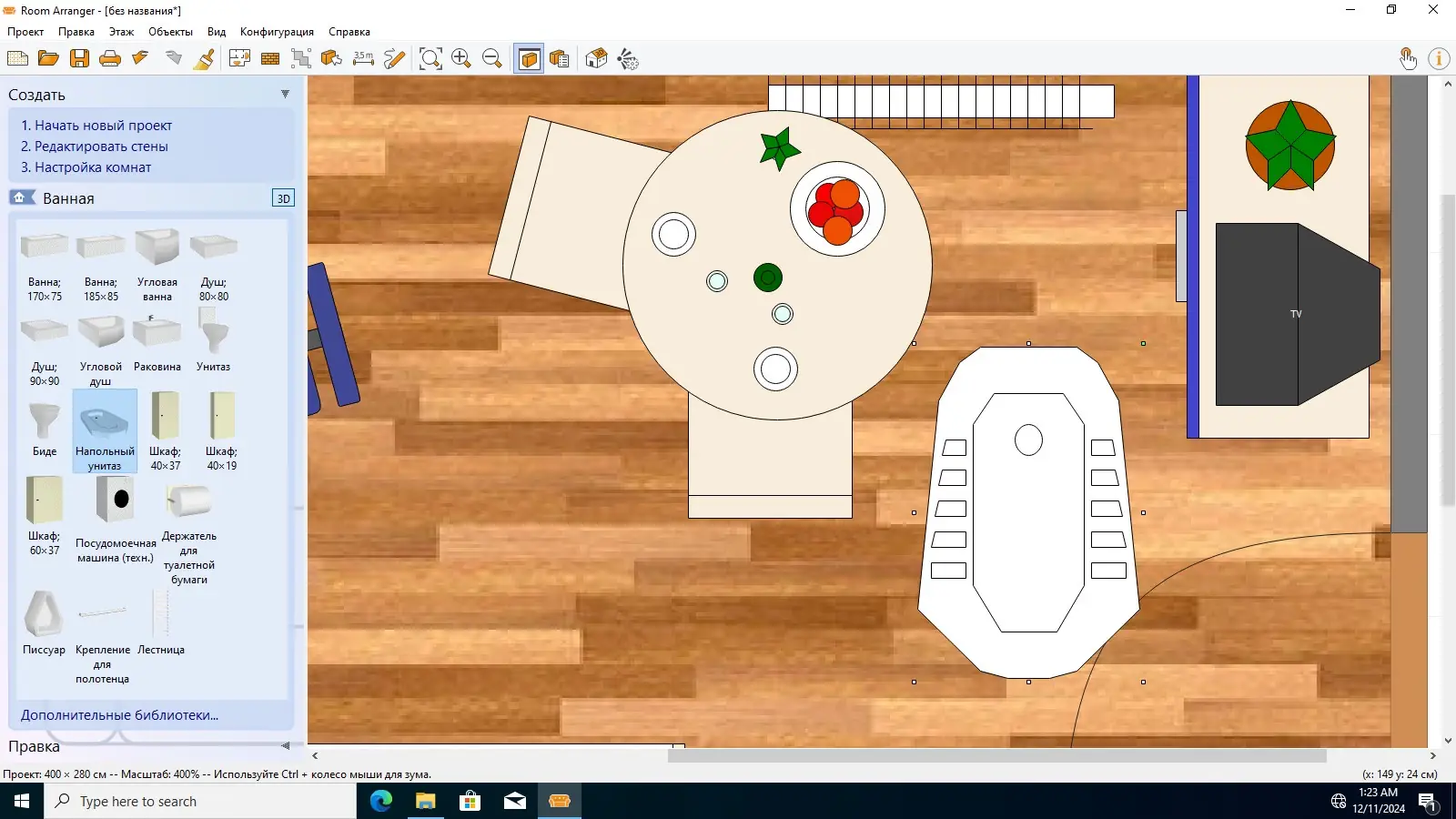Click the Undo arrow icon

click(x=140, y=59)
